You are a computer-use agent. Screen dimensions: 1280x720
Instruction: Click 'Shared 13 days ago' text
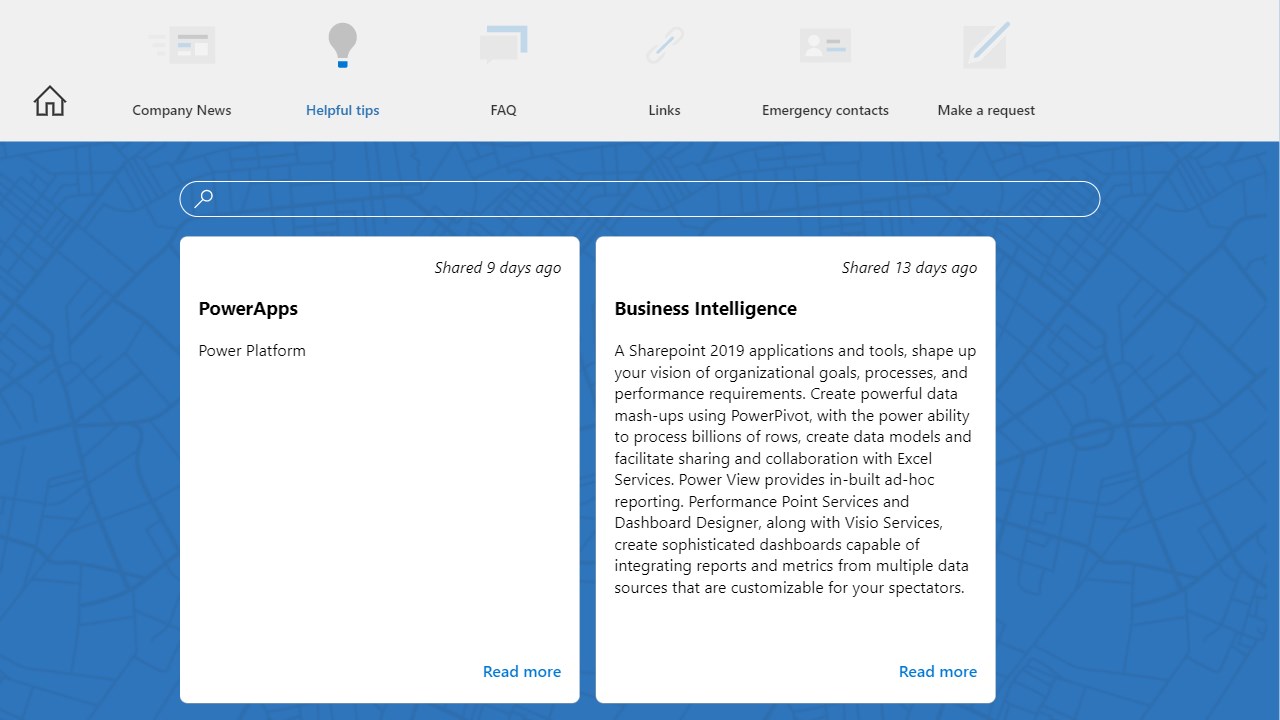tap(910, 267)
